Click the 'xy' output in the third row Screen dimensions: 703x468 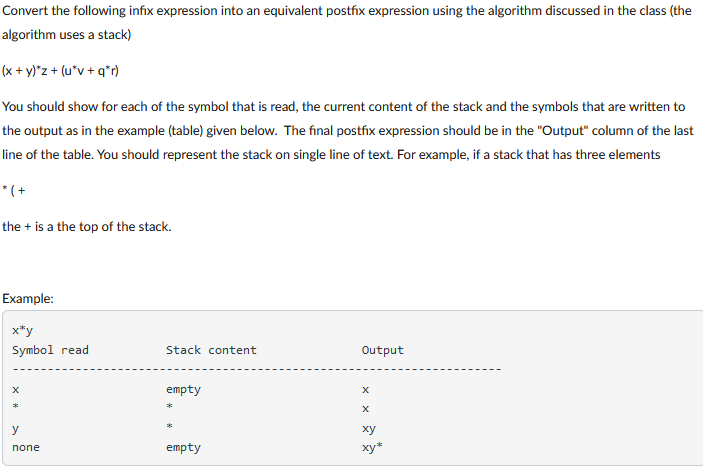point(369,429)
